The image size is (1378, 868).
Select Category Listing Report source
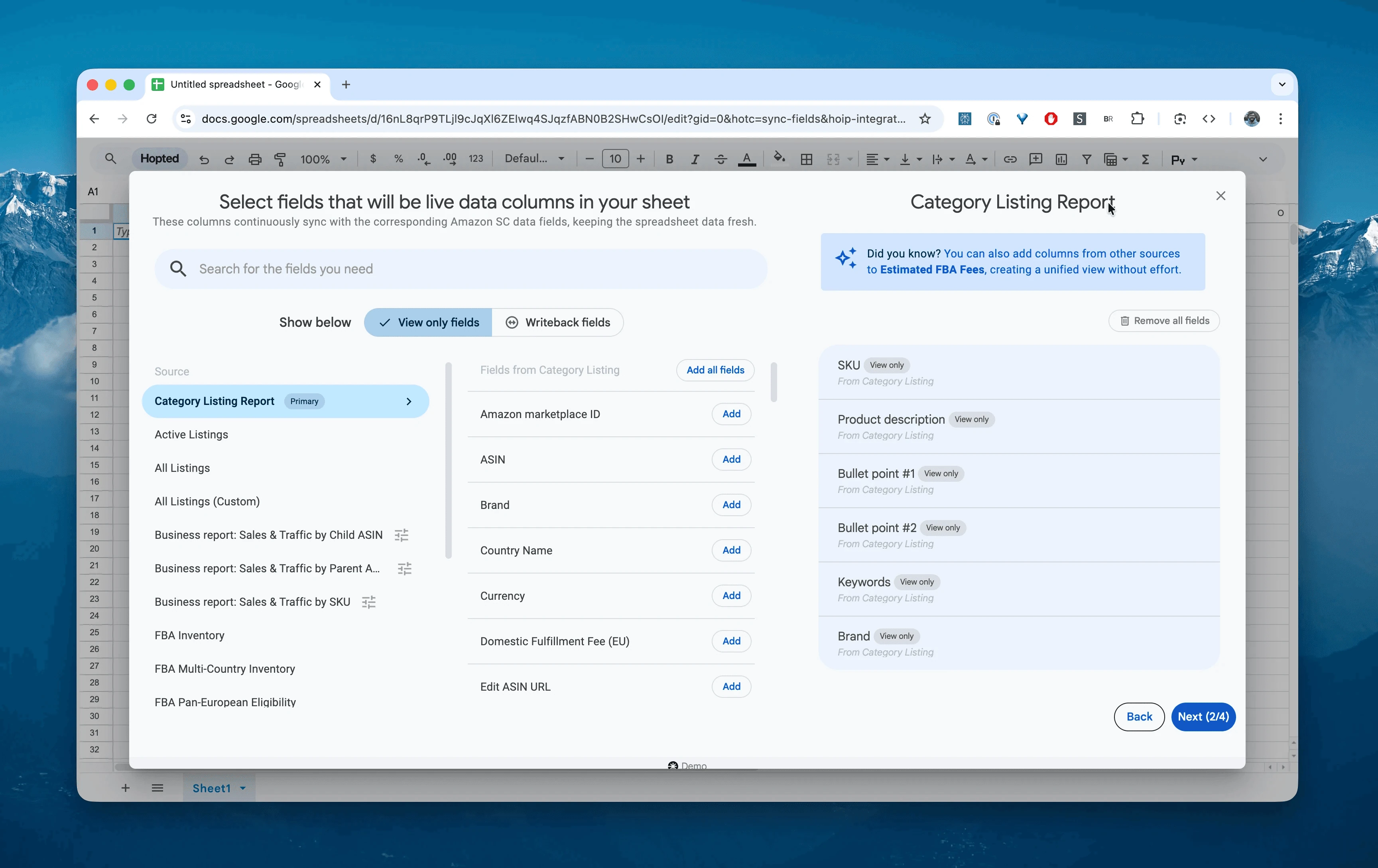[x=285, y=401]
